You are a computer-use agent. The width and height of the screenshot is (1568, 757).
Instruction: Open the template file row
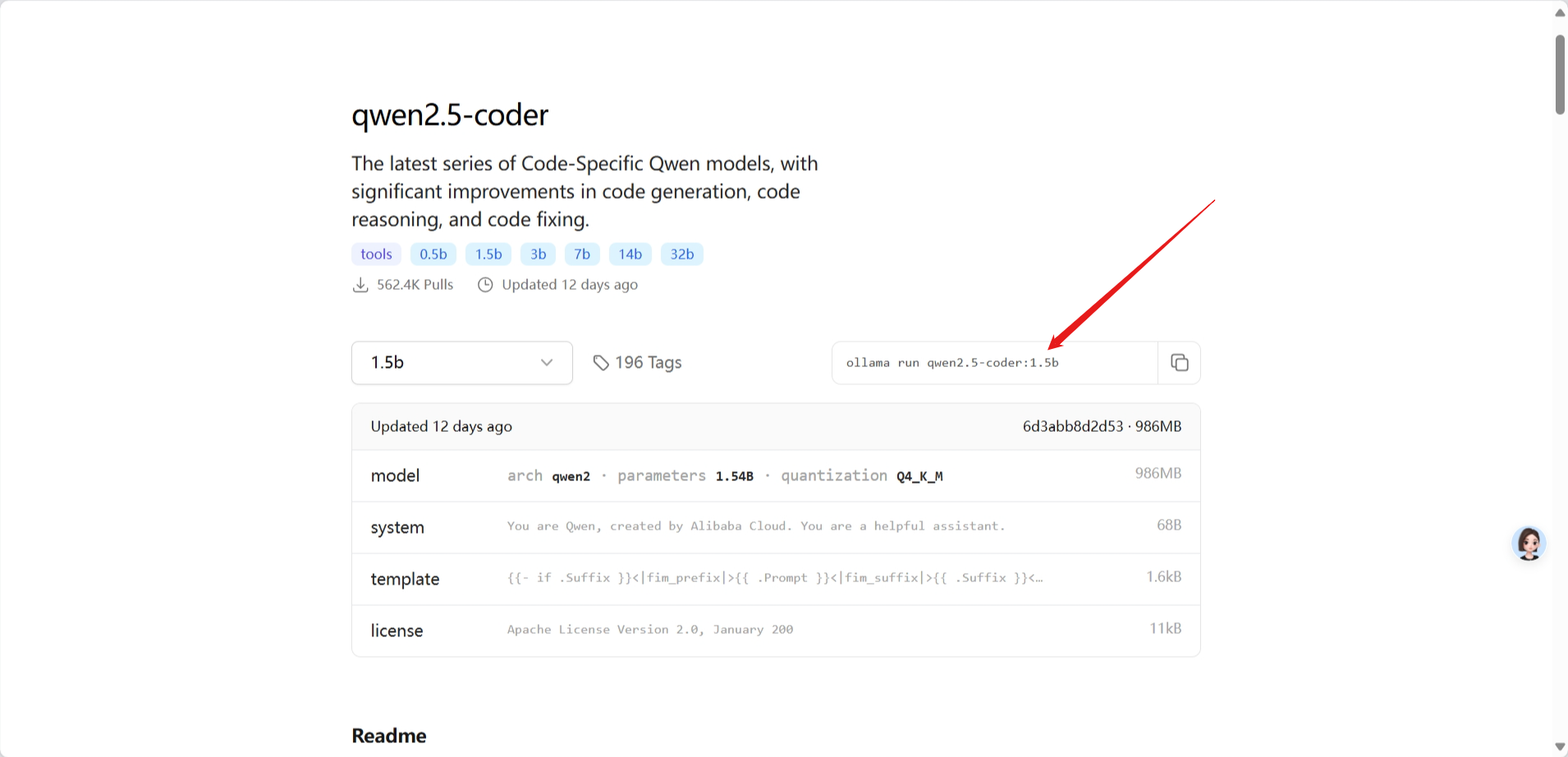(x=775, y=579)
